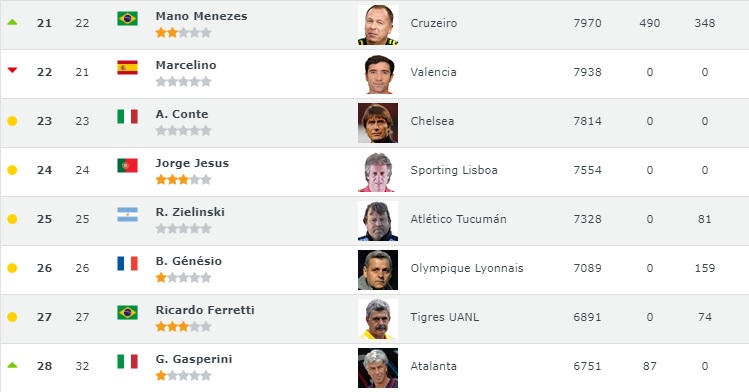Click the Atlético Tucumán club name

click(x=458, y=219)
